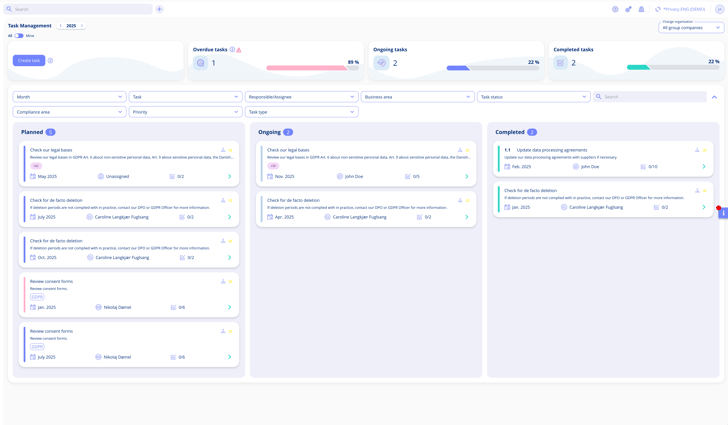728x425 pixels.
Task: Open the Change organisation dropdown
Action: tap(691, 28)
